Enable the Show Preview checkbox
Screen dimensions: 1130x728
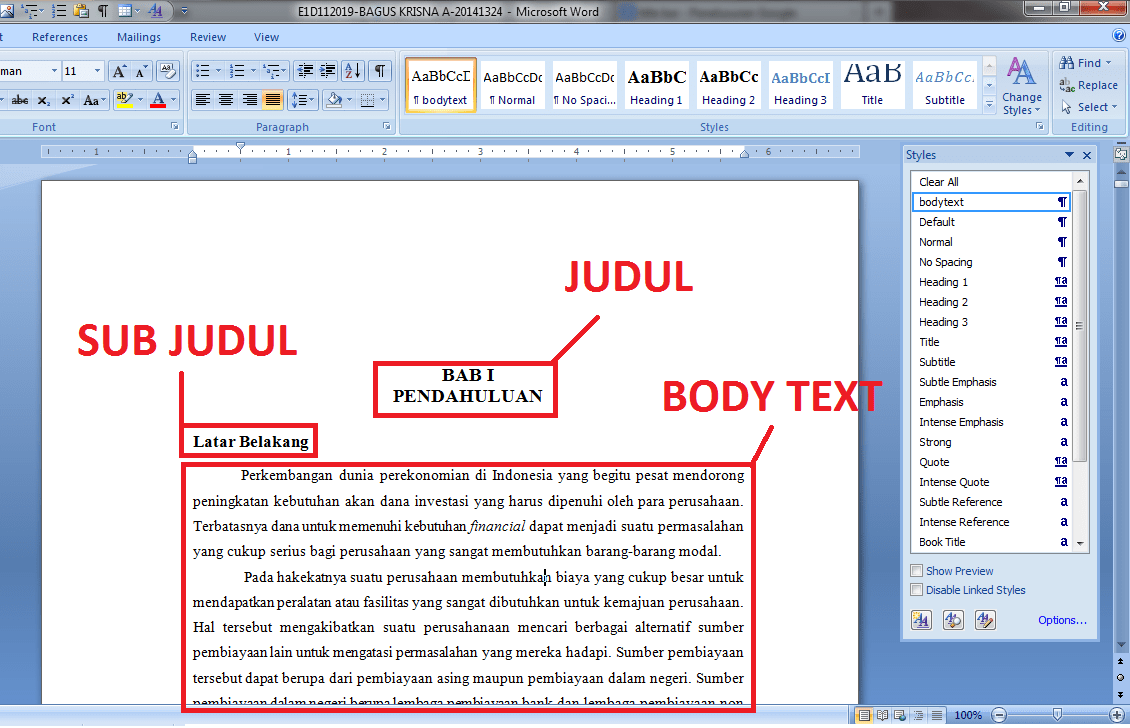(x=917, y=571)
